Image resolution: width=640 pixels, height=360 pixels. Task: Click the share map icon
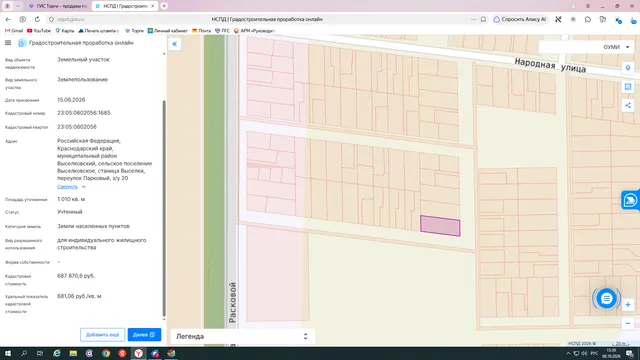628,105
